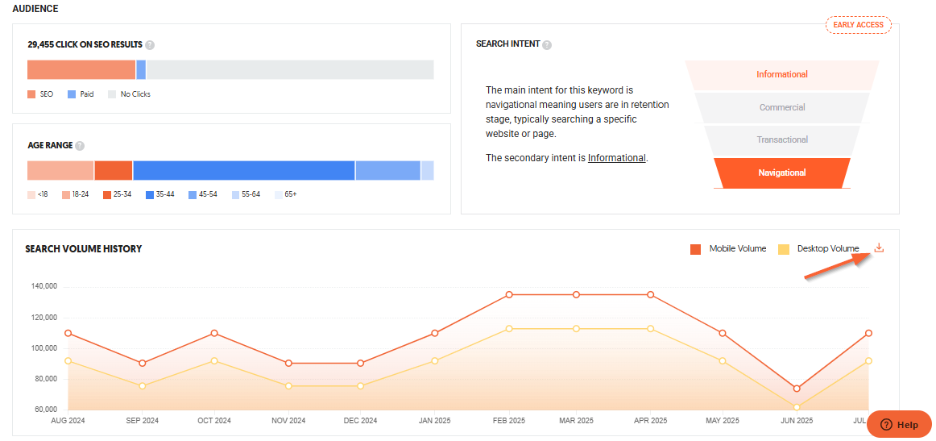Toggle Desktop Volume legend series

pyautogui.click(x=819, y=249)
